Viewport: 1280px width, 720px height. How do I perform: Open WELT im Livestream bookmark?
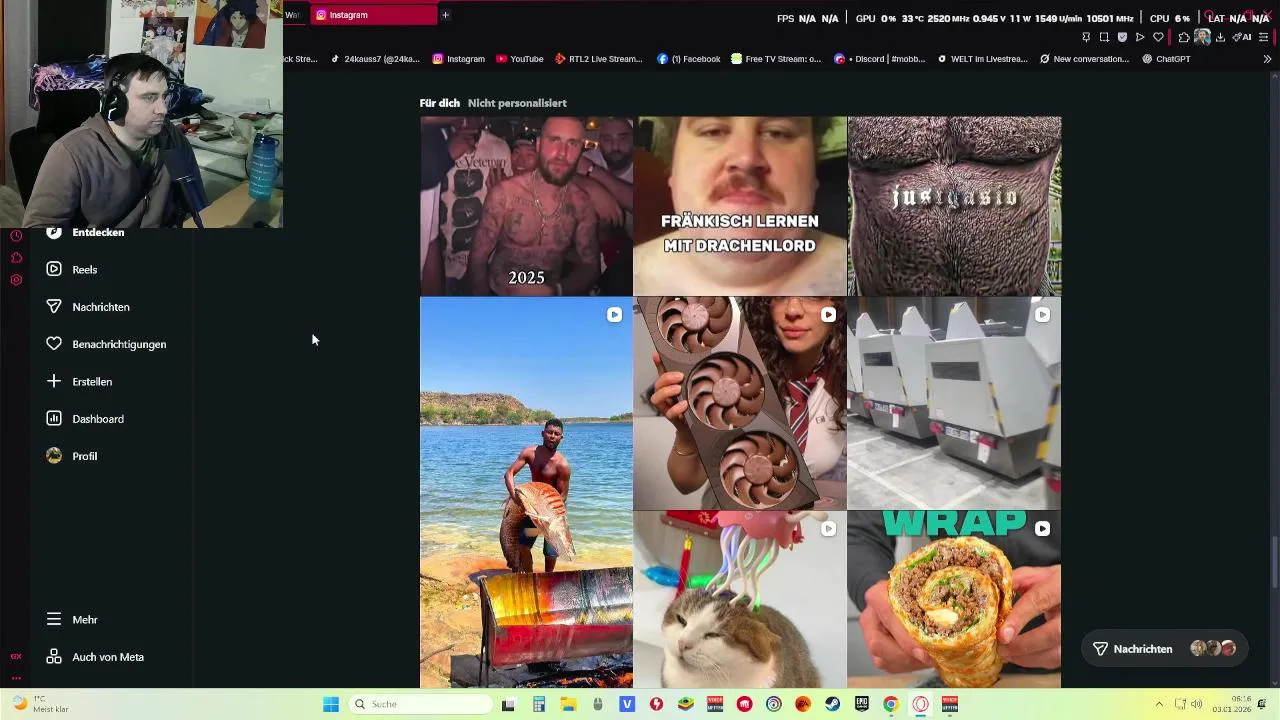tap(982, 59)
